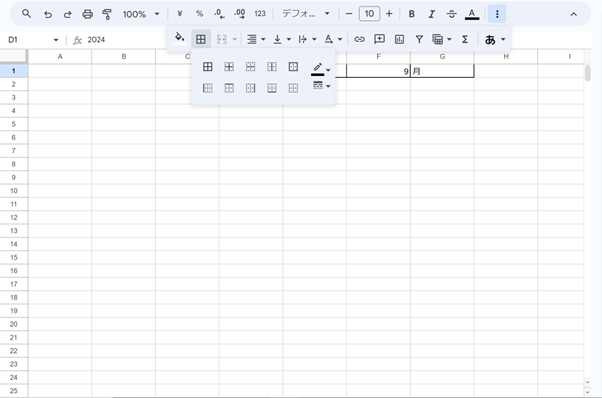Image resolution: width=602 pixels, height=398 pixels.
Task: Click the functions sigma icon
Action: click(x=465, y=39)
